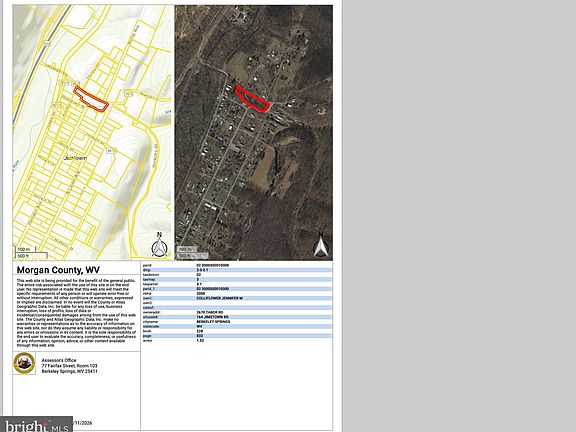
Task: Open the yellow parcel boundary map
Action: coord(92,133)
